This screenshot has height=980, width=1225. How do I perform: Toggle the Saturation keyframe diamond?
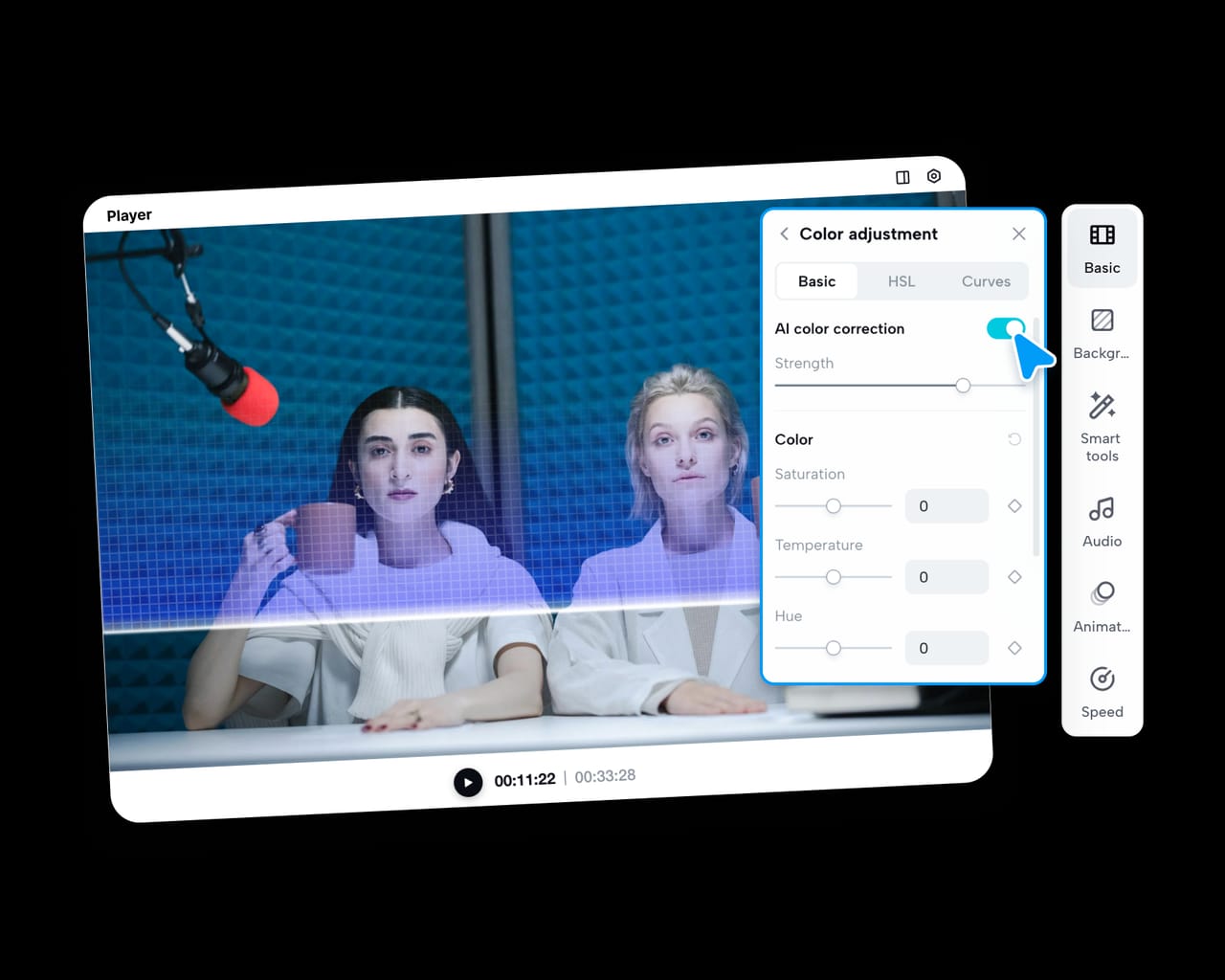click(x=1014, y=506)
